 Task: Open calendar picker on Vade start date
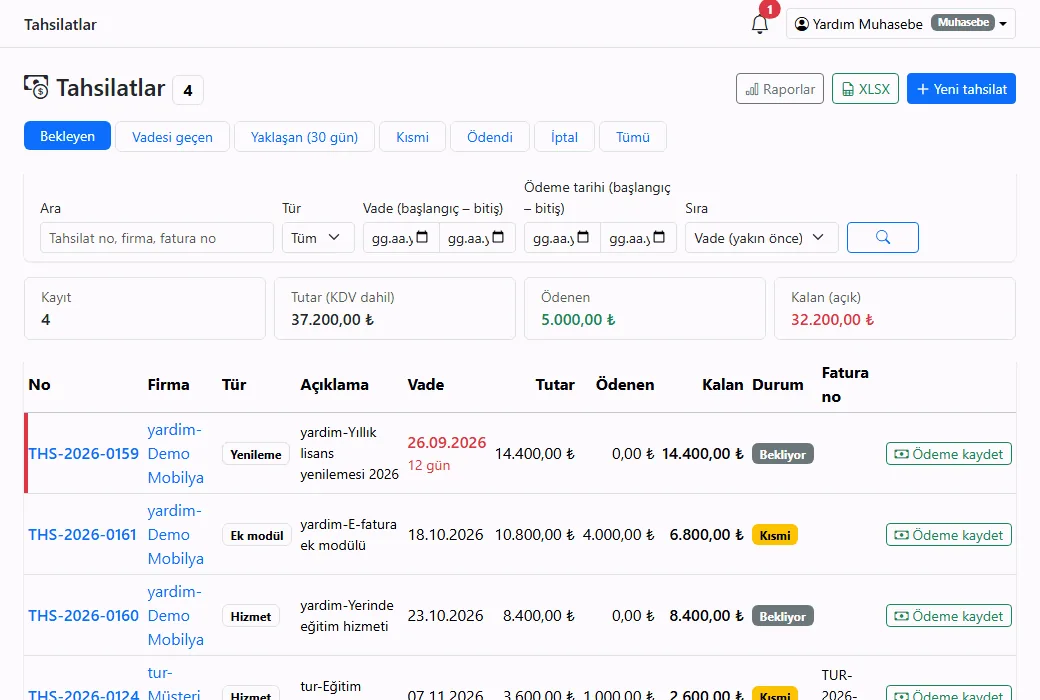(422, 238)
